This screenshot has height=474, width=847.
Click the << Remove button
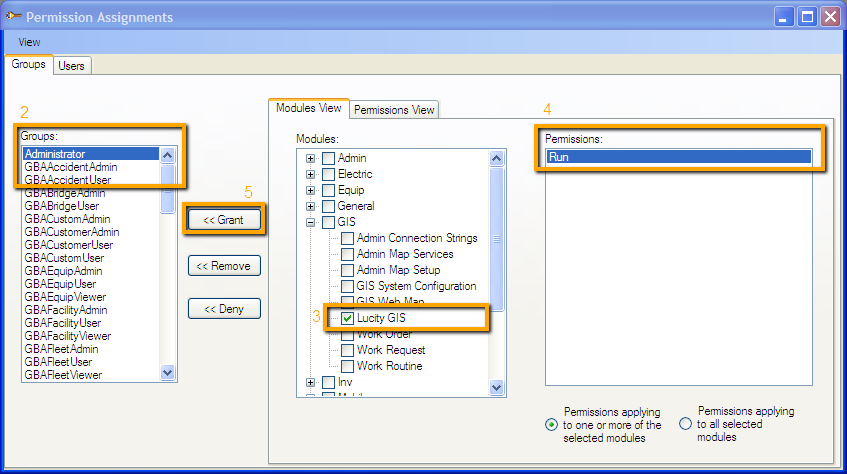click(224, 266)
